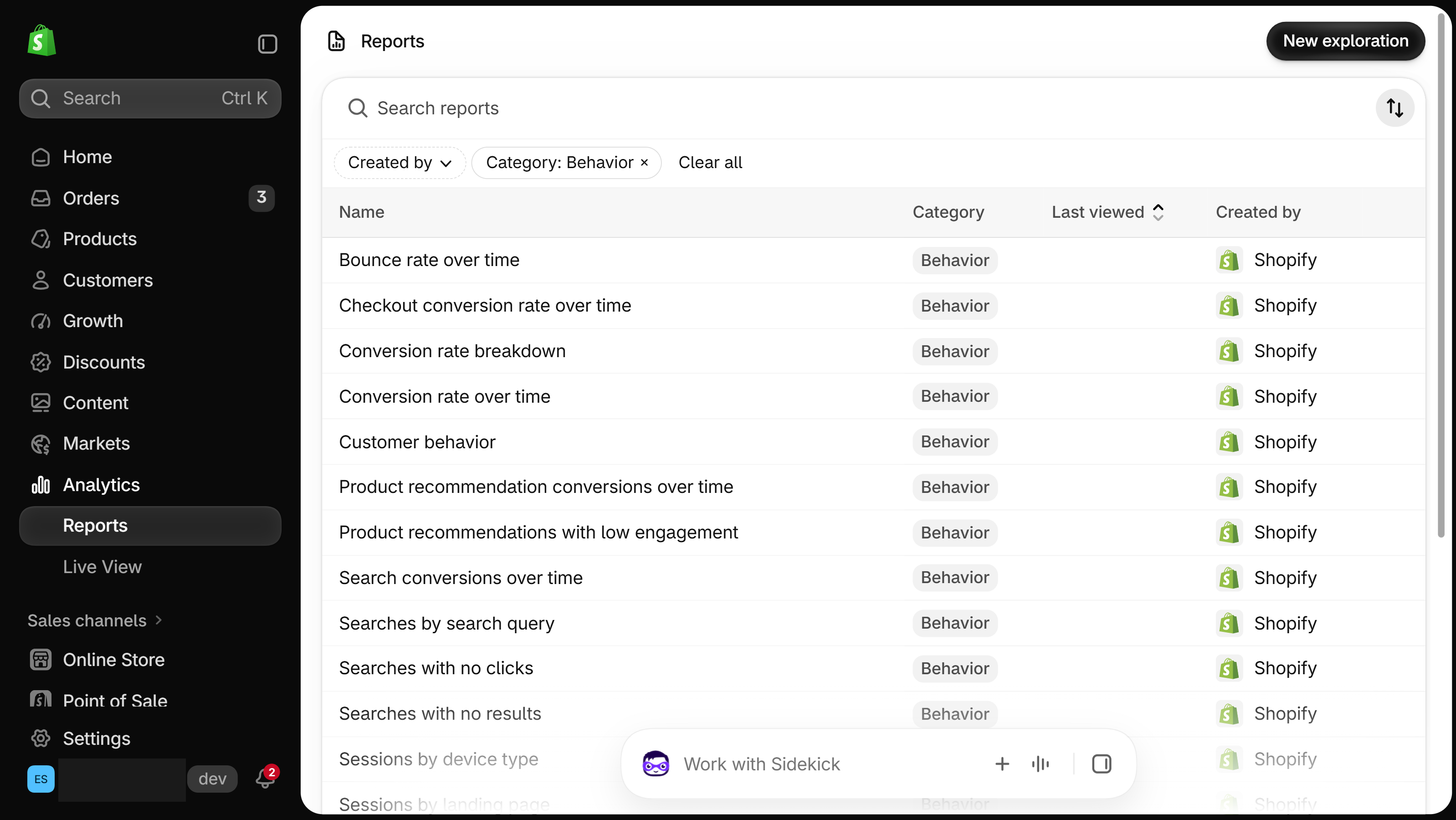The image size is (1456, 820).
Task: Open Orders in the sidebar
Action: 150,198
